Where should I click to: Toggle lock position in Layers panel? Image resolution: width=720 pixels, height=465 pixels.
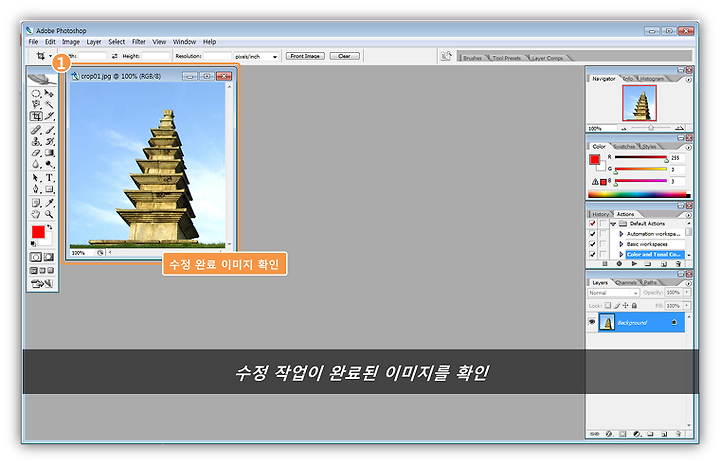625,305
